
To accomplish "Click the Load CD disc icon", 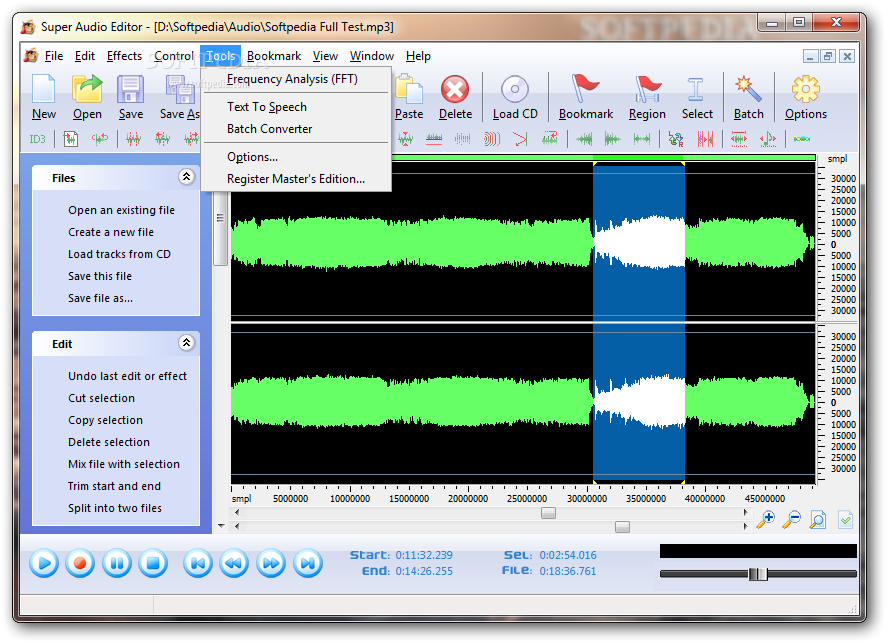I will pos(515,89).
